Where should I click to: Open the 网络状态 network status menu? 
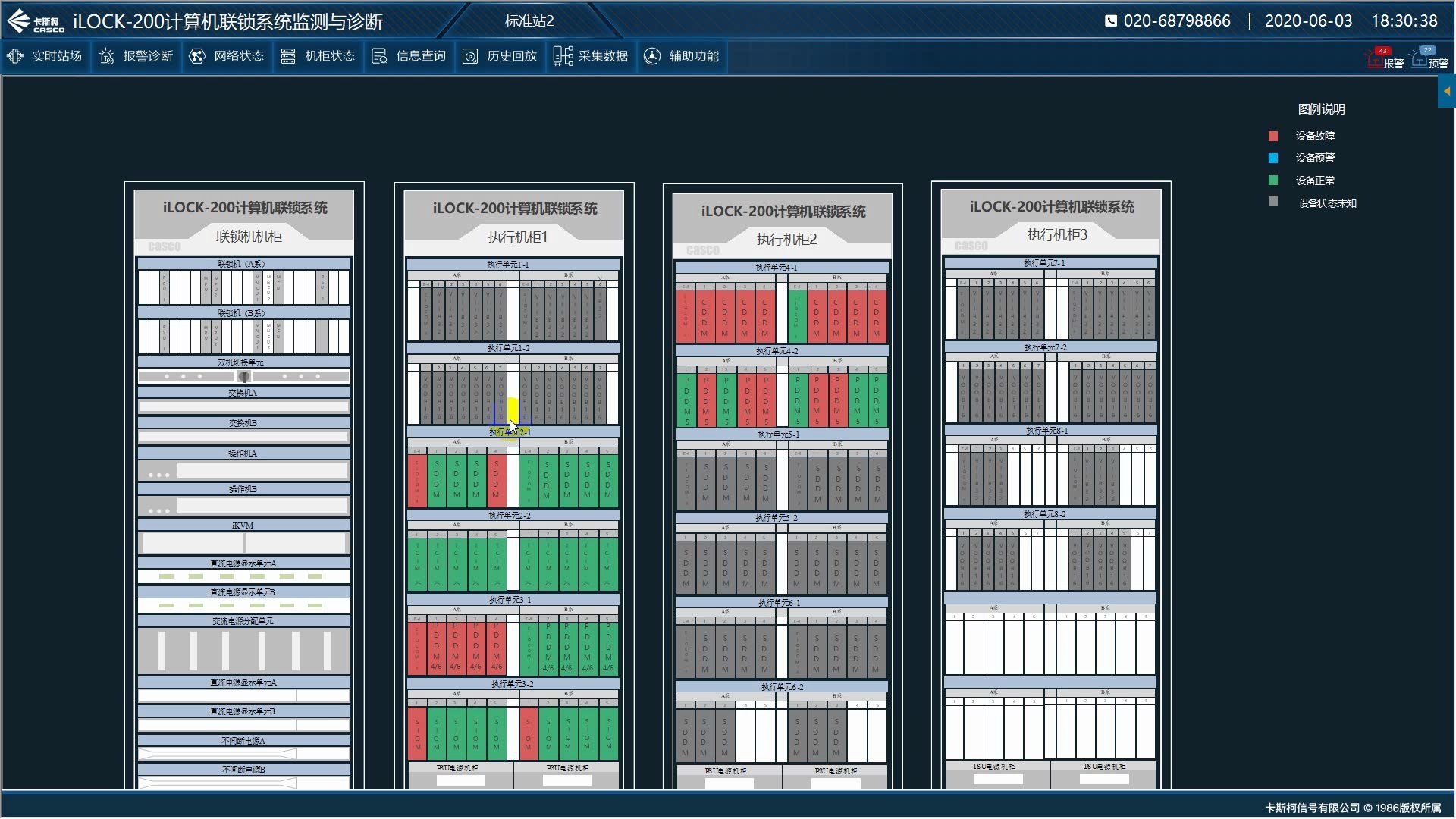point(227,56)
